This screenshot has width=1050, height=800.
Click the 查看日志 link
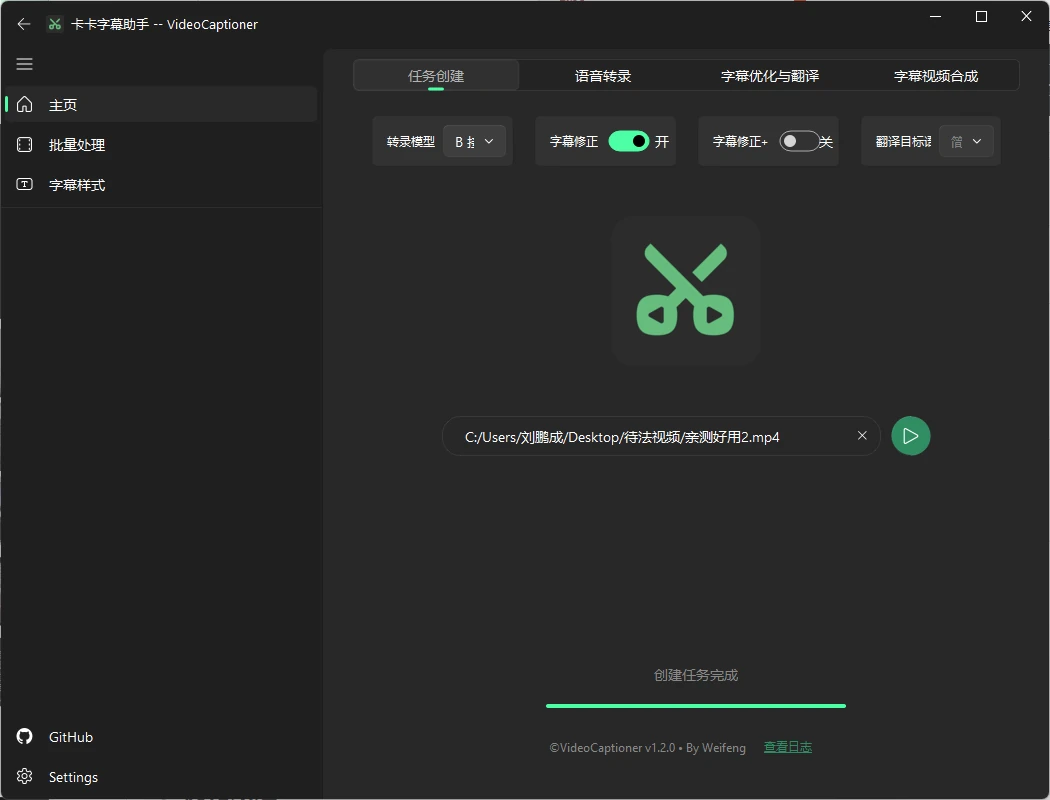coord(788,747)
